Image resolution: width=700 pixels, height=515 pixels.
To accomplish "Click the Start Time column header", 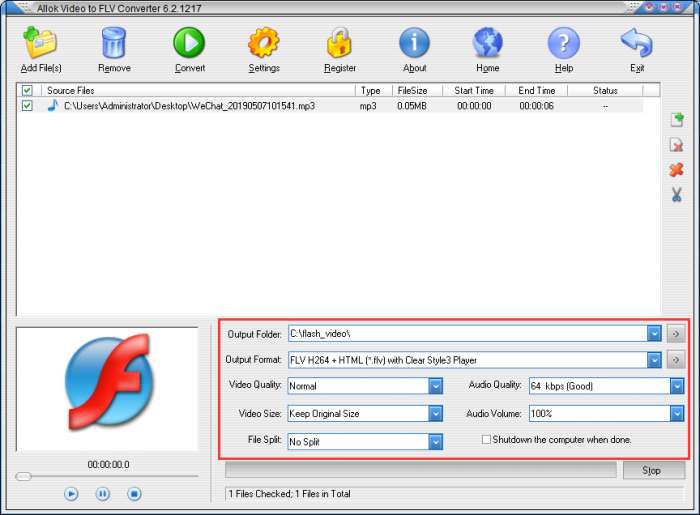I will [x=474, y=90].
